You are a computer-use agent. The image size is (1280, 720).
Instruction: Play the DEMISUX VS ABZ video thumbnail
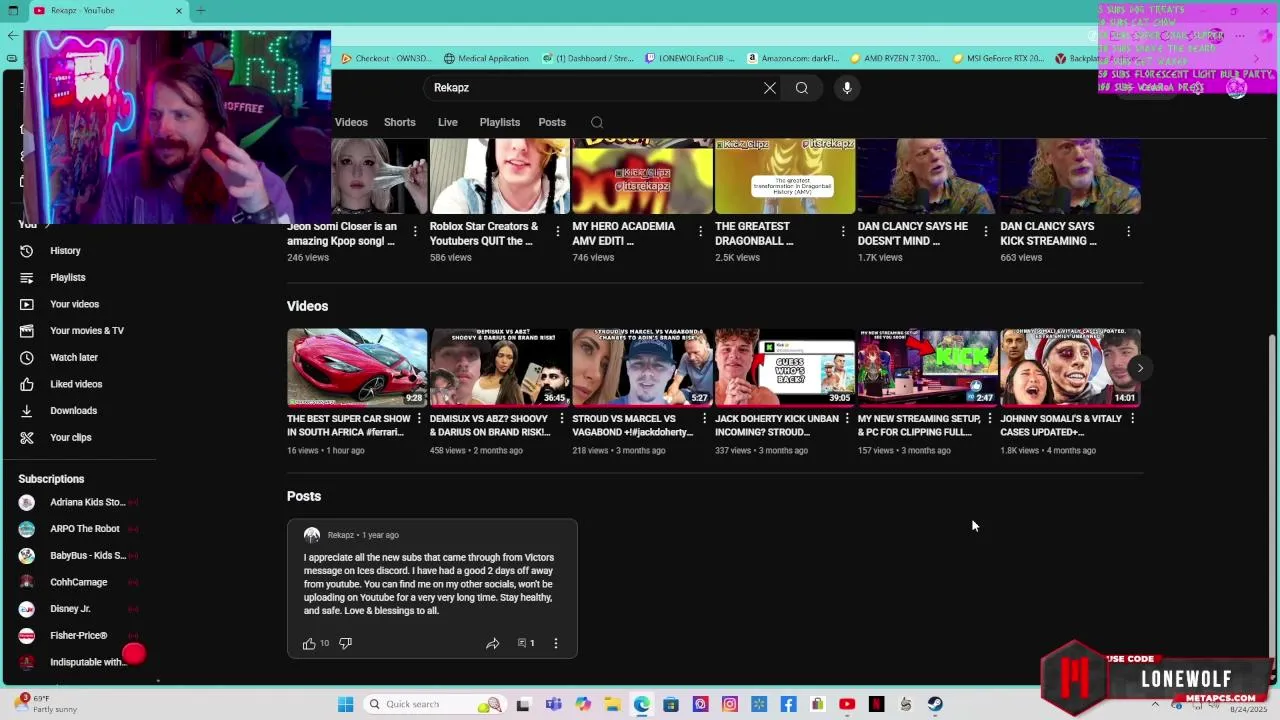pyautogui.click(x=500, y=367)
